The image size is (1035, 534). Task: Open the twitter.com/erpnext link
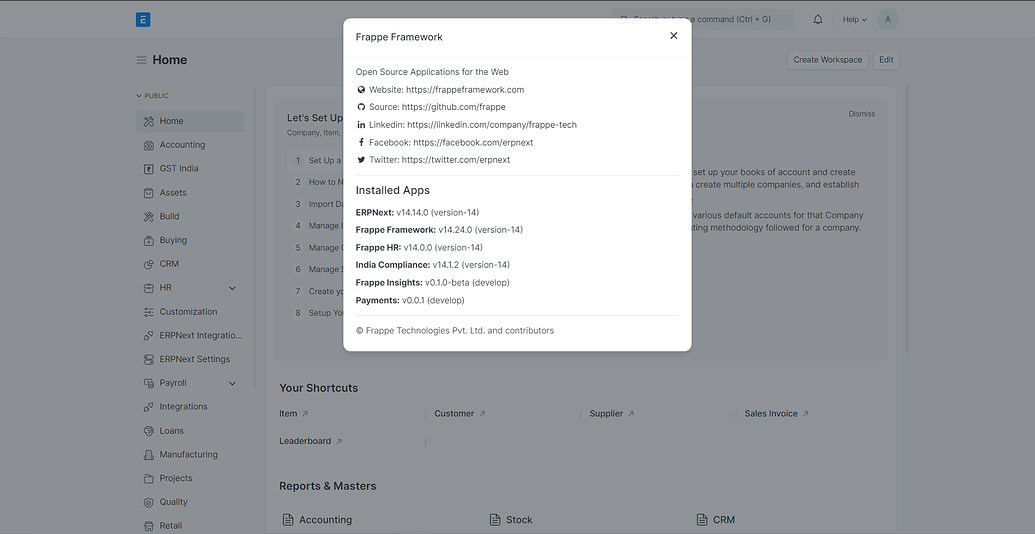(455, 160)
